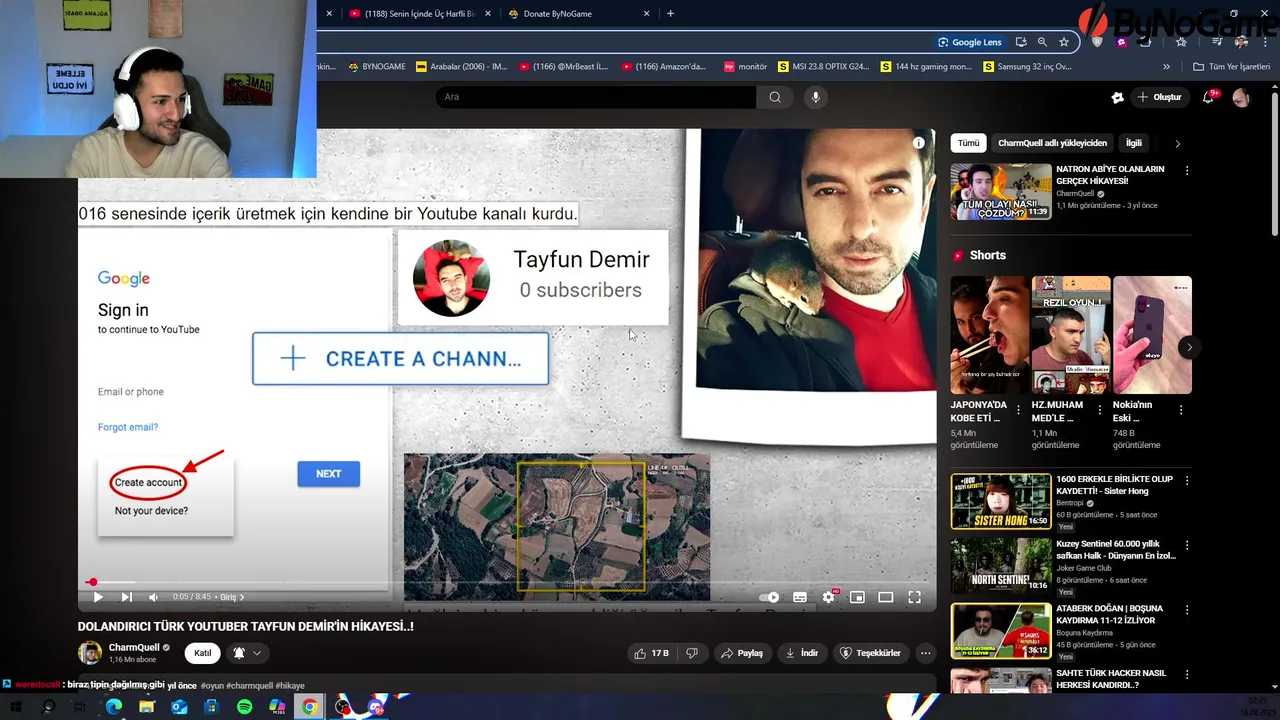Screen dimensions: 1280x720
Task: Open ATABERK DOĞAN video thumbnail
Action: 1000,631
